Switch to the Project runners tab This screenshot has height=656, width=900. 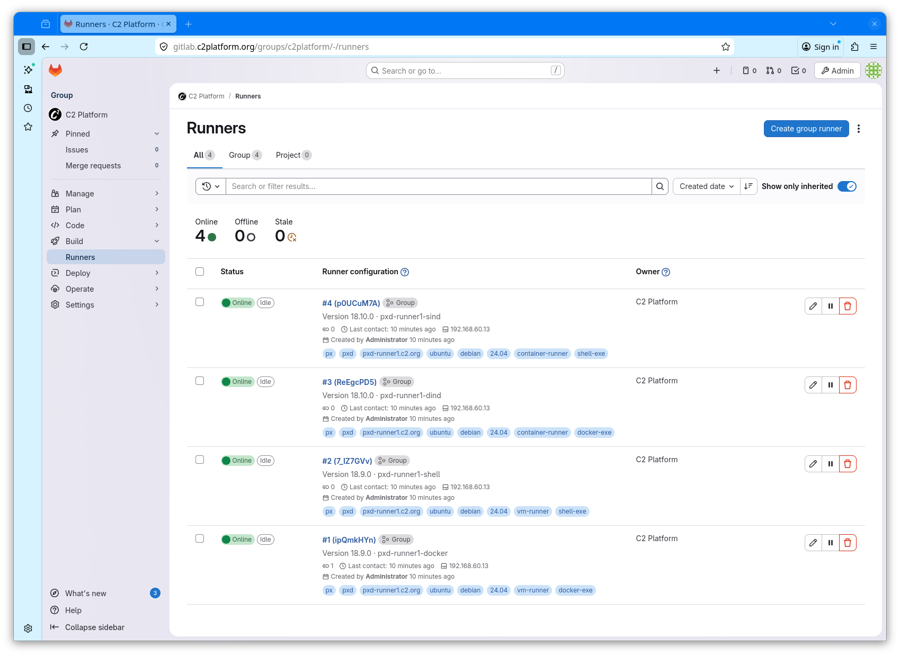point(293,155)
